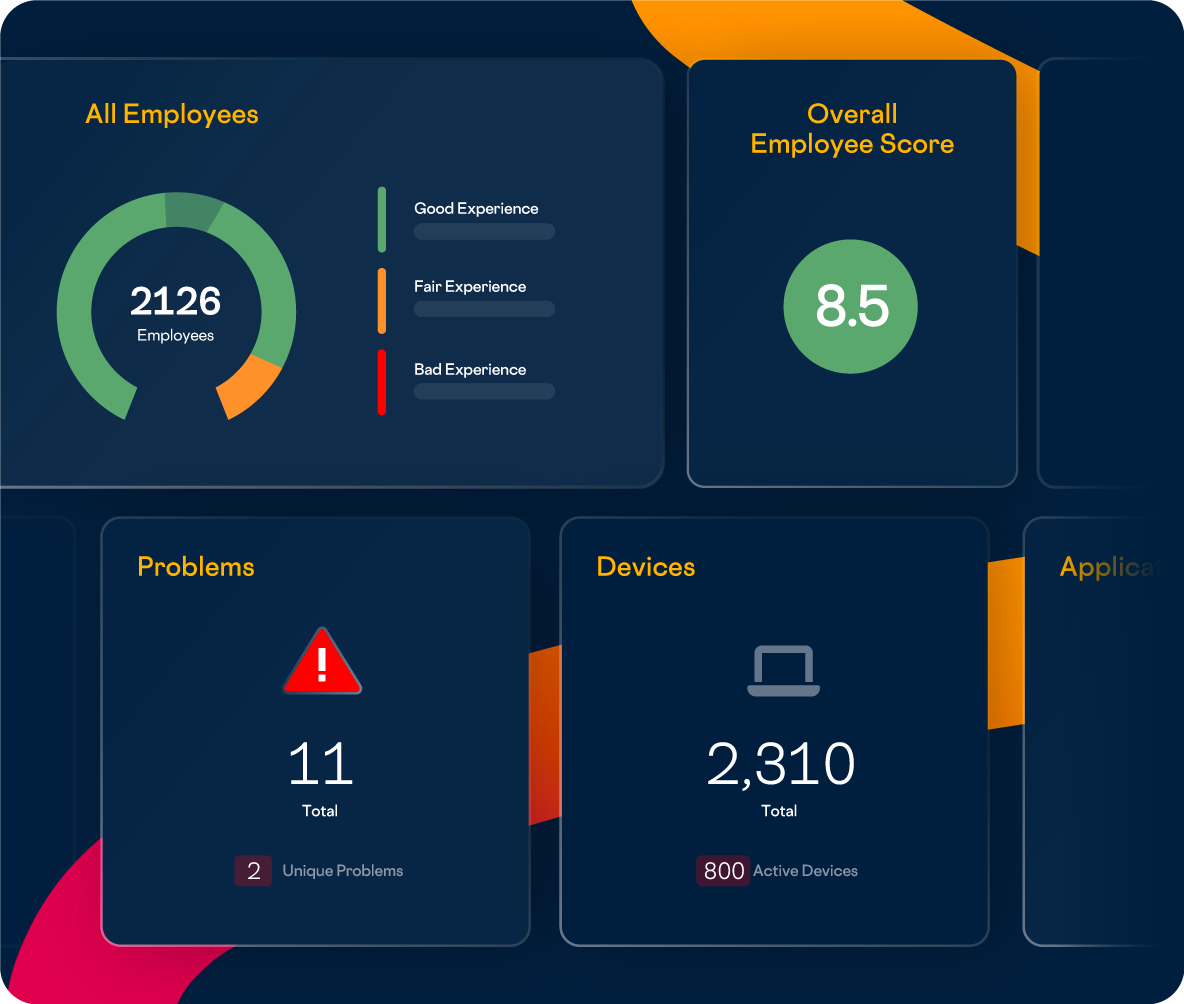Click the green 8.5 score circle
The width and height of the screenshot is (1184, 1004).
(851, 307)
